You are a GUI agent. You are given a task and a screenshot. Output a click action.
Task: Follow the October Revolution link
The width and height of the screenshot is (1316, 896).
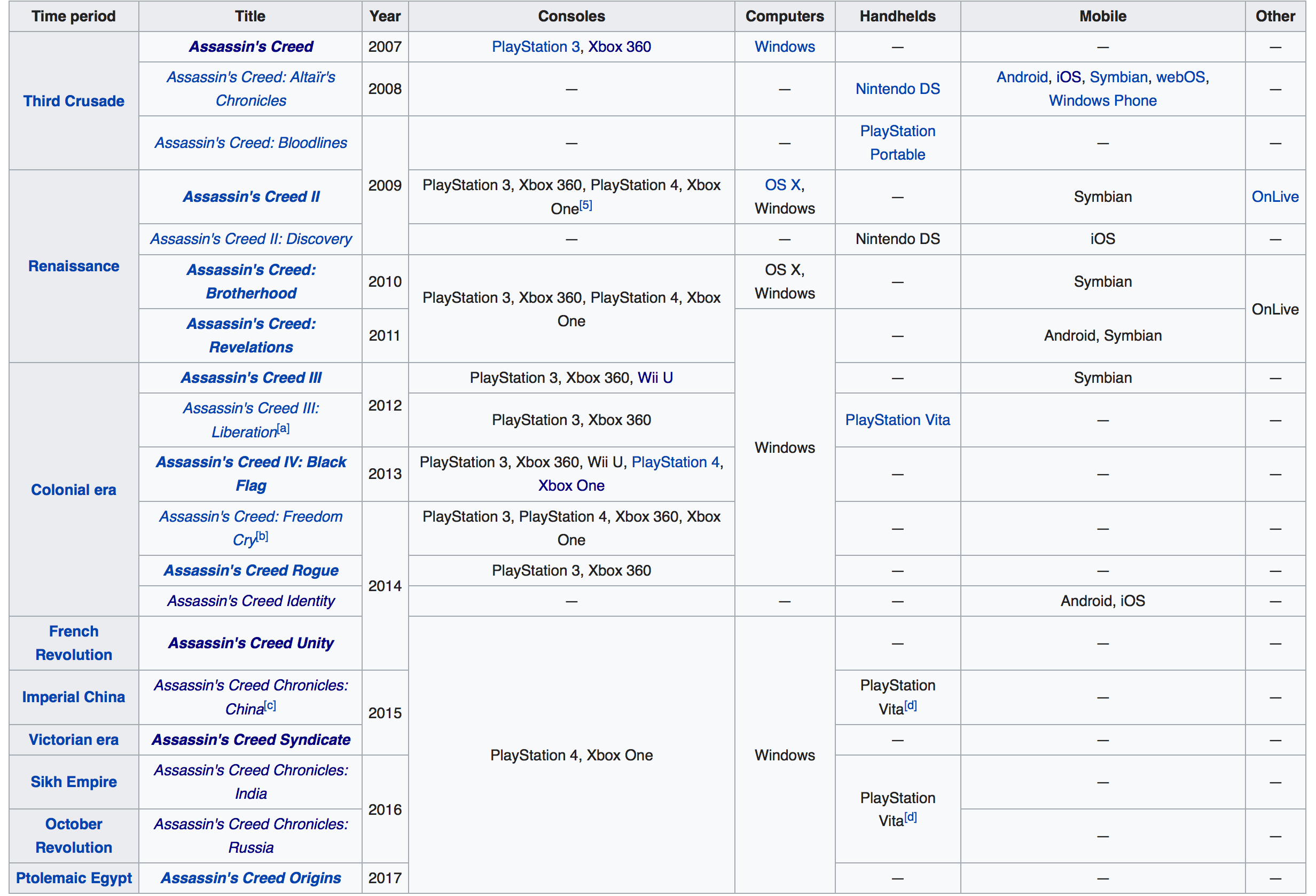coord(74,836)
